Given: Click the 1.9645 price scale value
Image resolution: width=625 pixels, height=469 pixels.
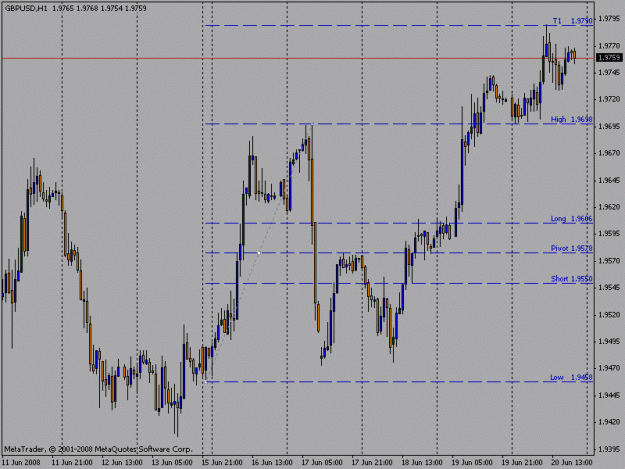Looking at the screenshot, I should pos(609,180).
